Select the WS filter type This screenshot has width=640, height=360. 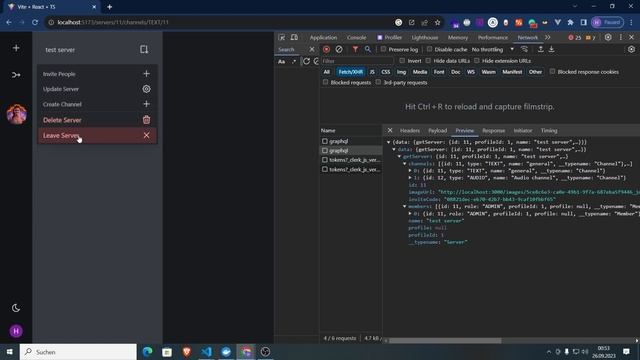pos(471,72)
